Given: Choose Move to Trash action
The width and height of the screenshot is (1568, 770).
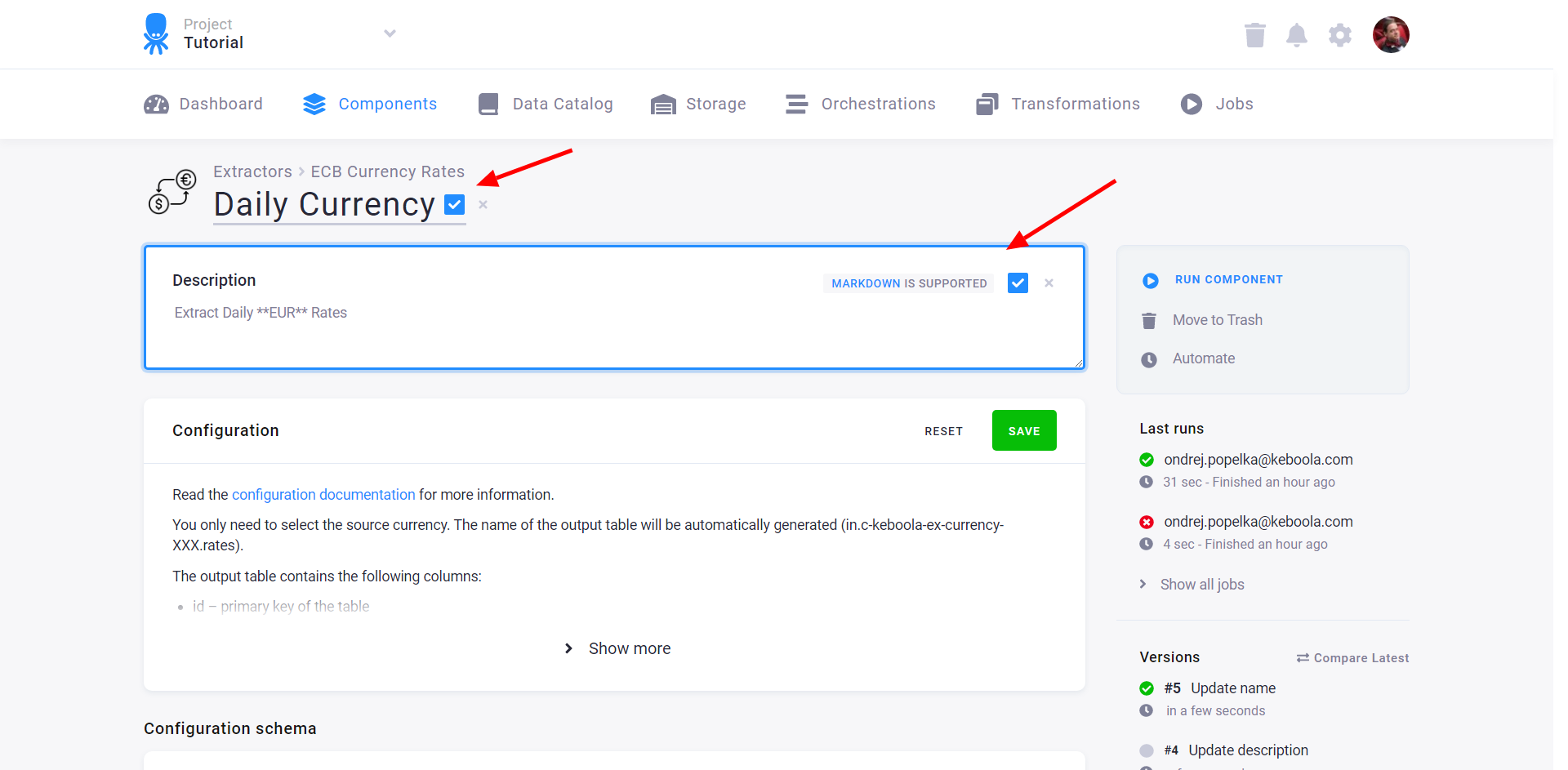Looking at the screenshot, I should pyautogui.click(x=1218, y=320).
